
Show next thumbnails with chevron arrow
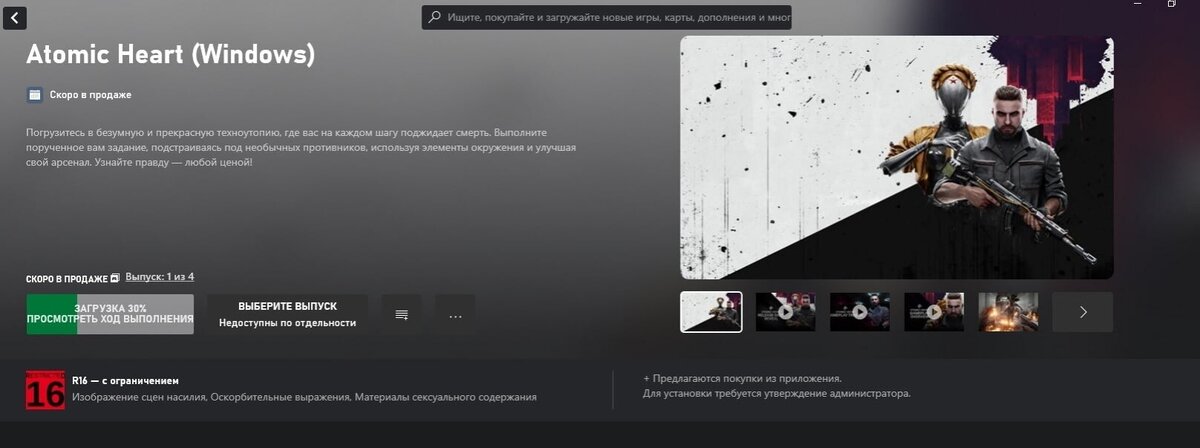click(x=1083, y=312)
